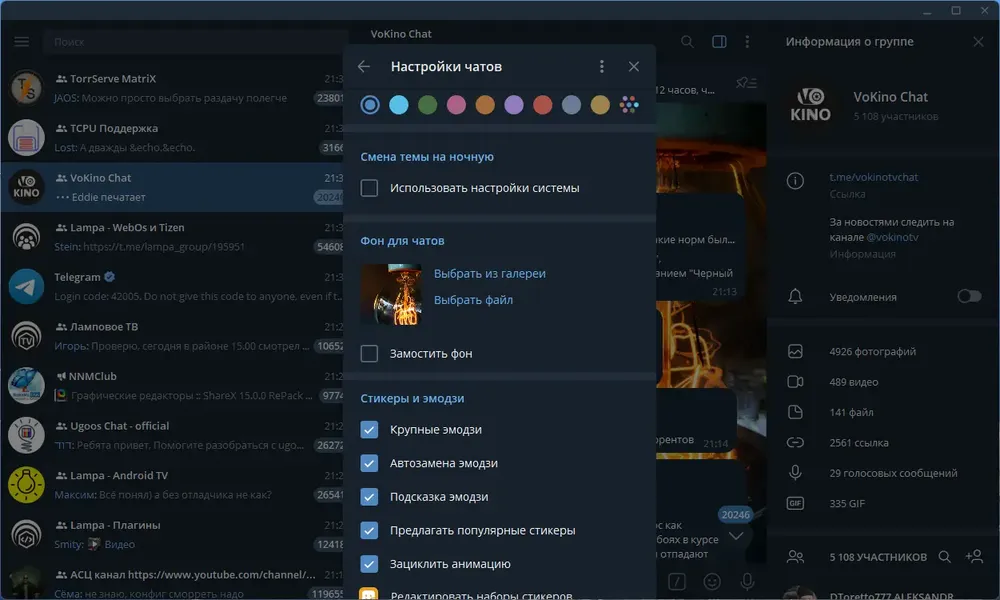The image size is (1000, 600).
Task: Open custom multicolor accent picker
Action: point(629,105)
